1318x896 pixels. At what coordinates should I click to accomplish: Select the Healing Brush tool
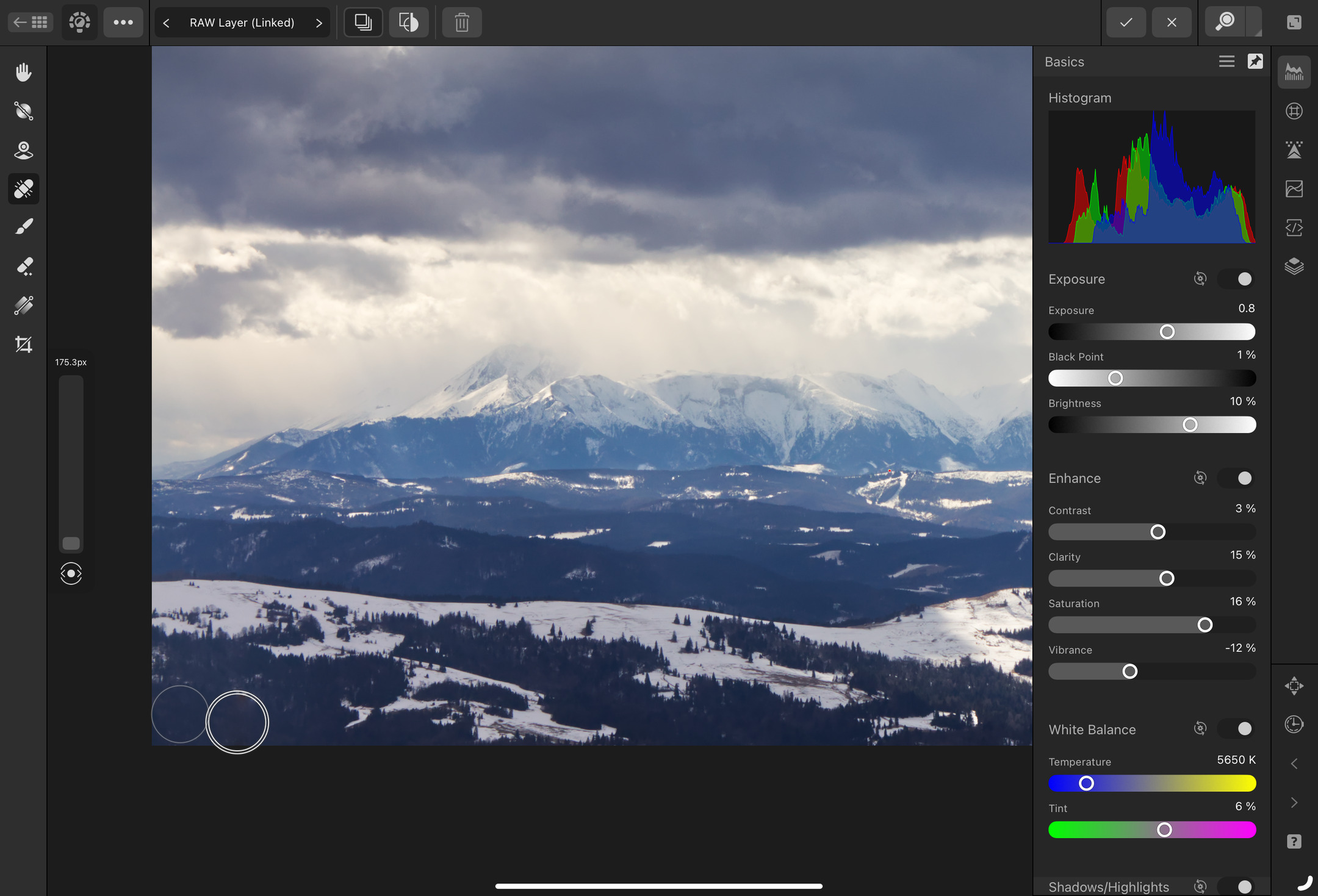tap(23, 187)
